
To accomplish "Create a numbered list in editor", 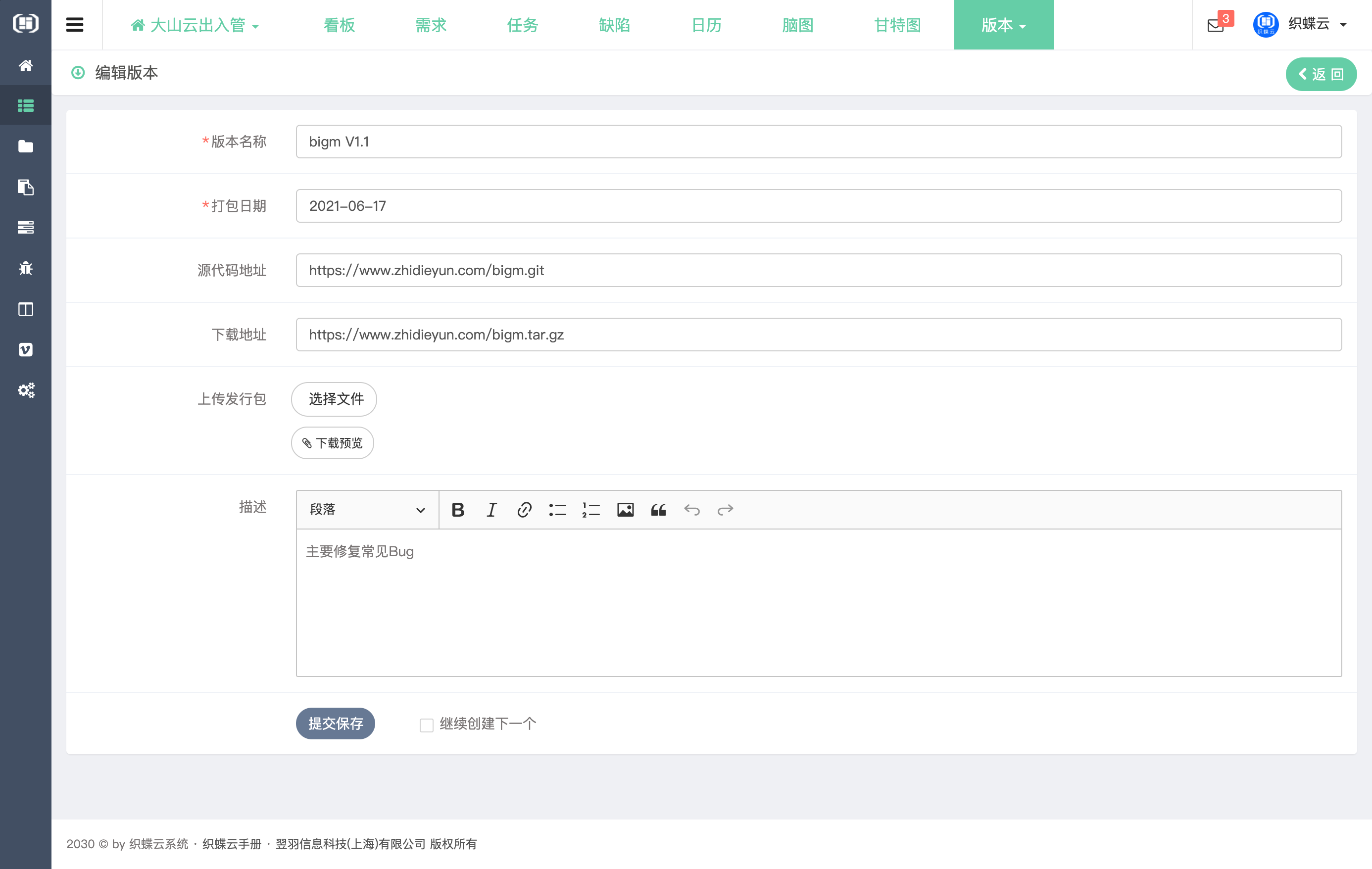I will point(591,509).
